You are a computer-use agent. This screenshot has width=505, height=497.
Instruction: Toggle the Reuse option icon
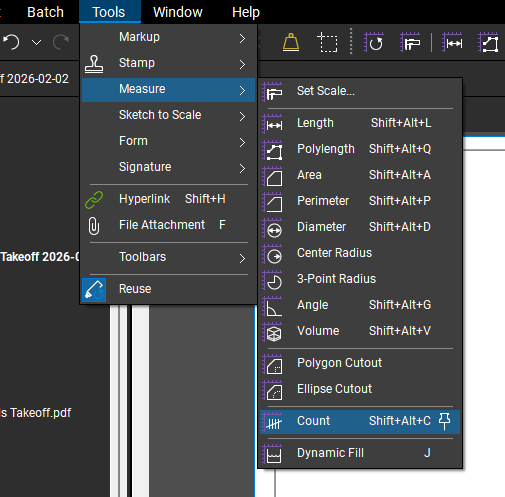94,290
